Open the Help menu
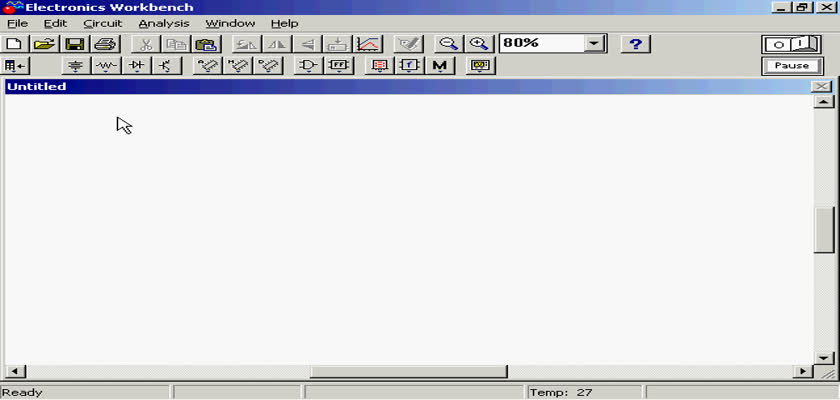840x400 pixels. point(284,24)
